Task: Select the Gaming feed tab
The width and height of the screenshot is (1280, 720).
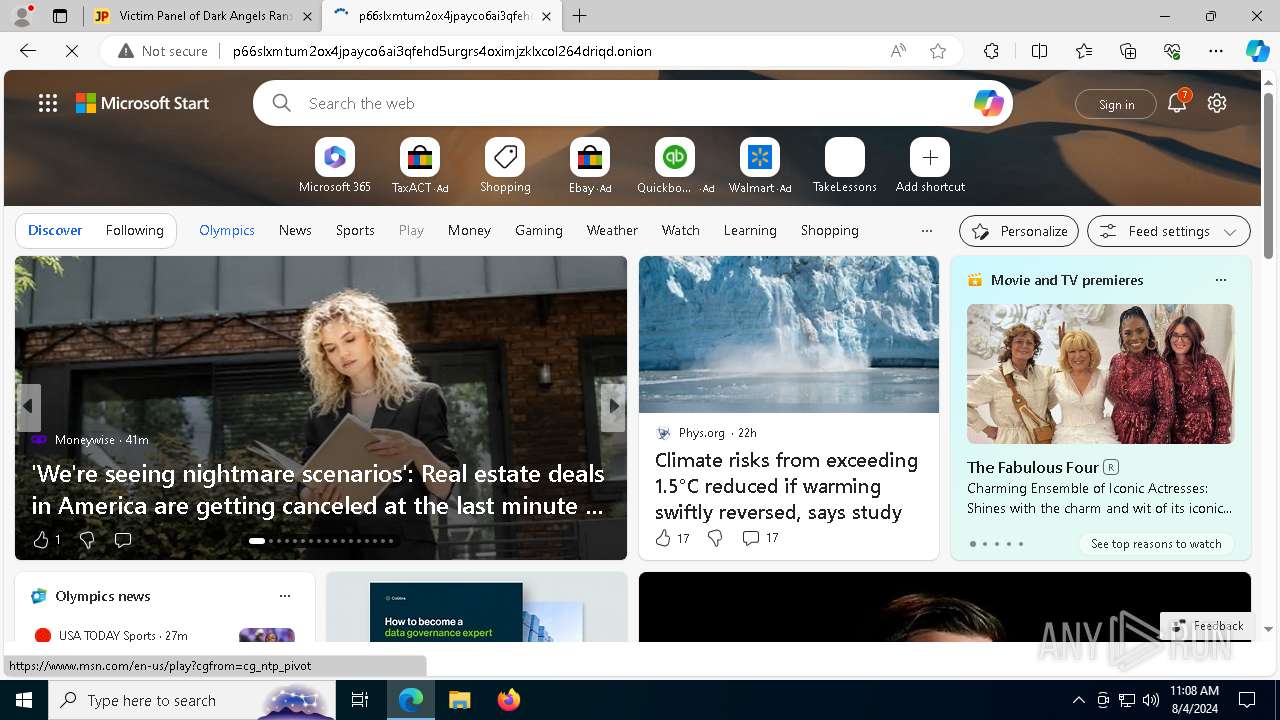Action: click(x=539, y=230)
